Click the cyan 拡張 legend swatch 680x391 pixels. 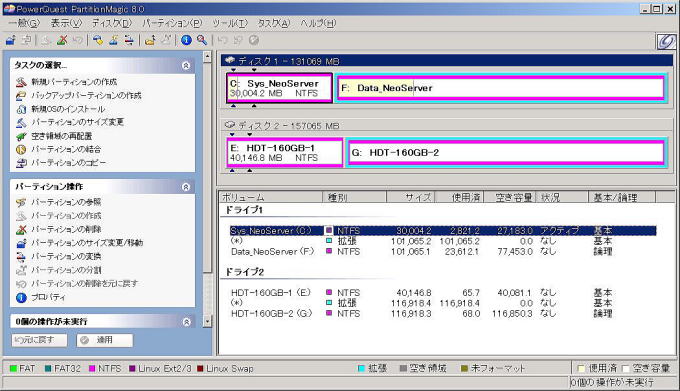[361, 368]
